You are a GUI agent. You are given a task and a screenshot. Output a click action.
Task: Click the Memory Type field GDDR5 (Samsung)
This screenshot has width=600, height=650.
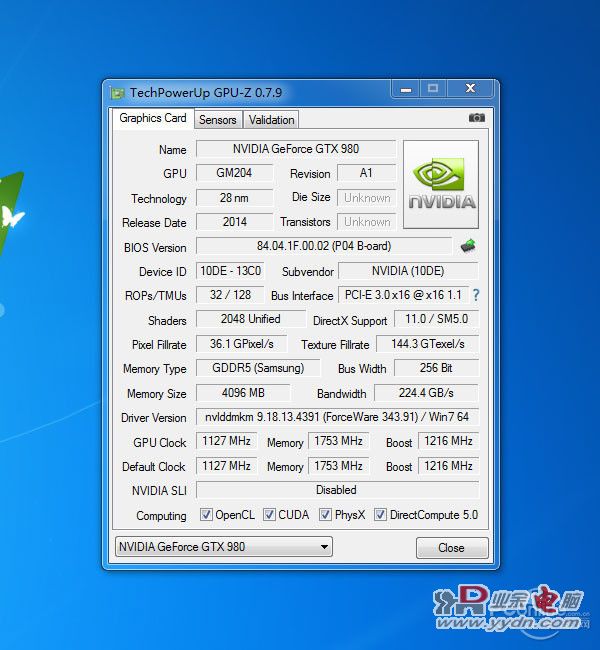tap(258, 368)
